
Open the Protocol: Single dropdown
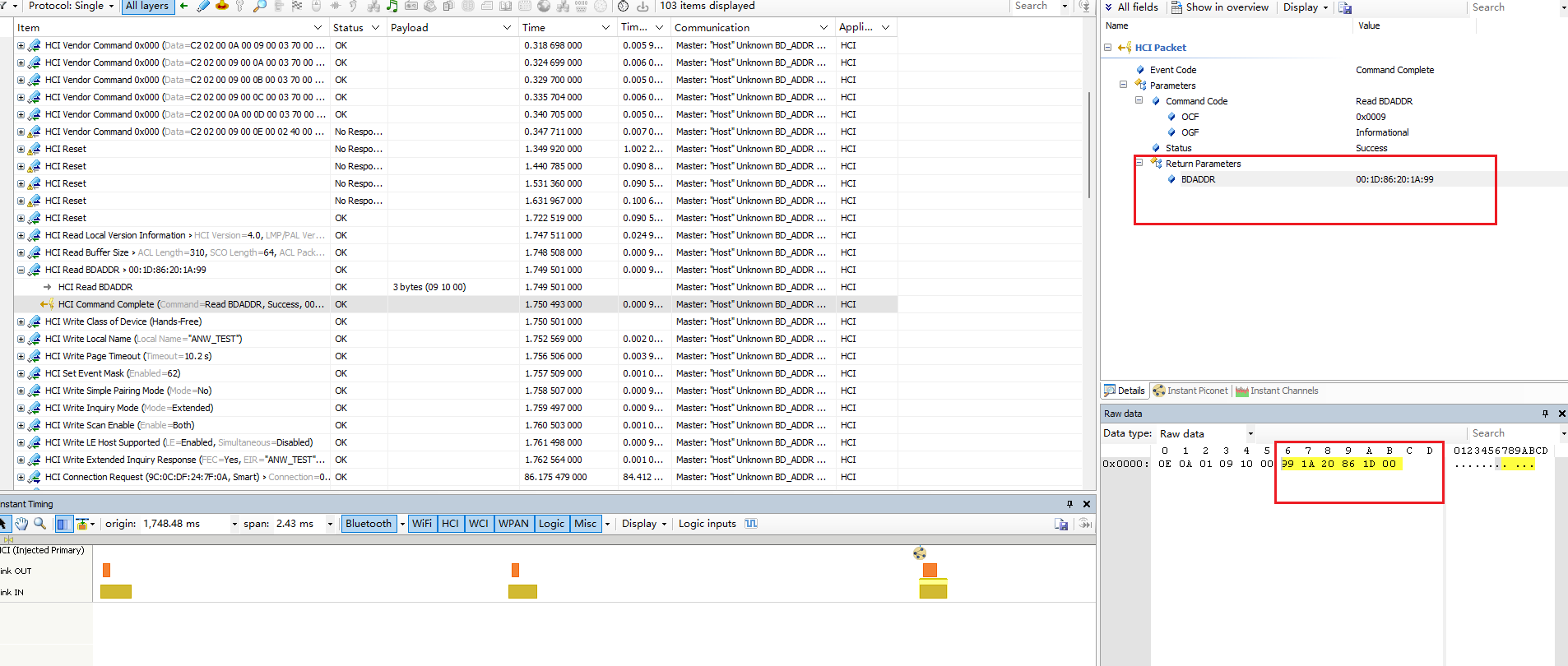72,6
